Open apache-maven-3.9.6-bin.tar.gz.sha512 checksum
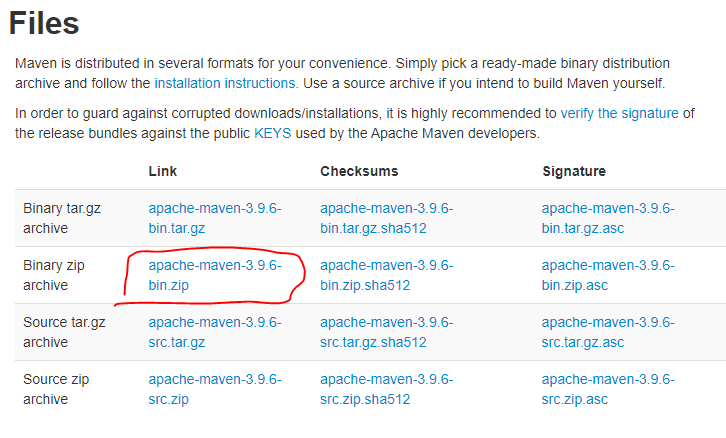Viewport: 726px width, 438px height. click(x=387, y=218)
